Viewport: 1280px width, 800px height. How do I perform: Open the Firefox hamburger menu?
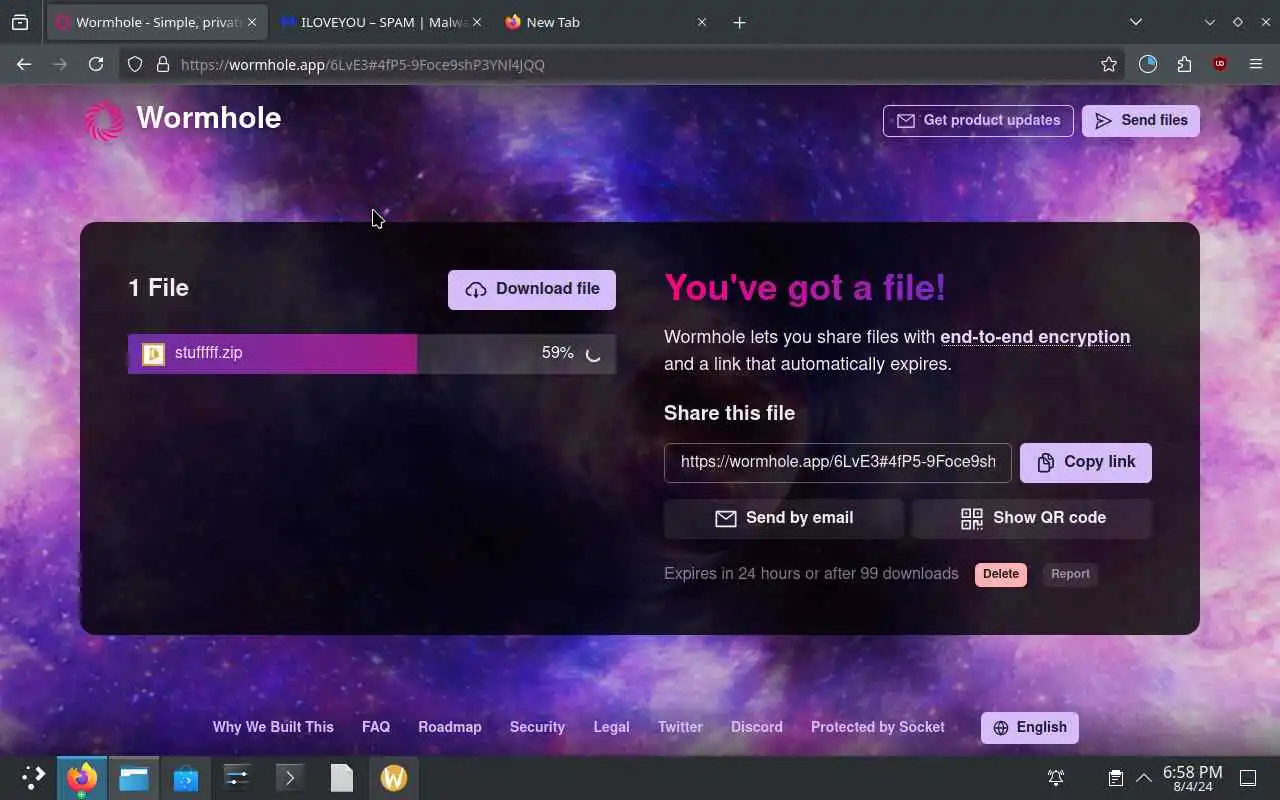pos(1256,64)
